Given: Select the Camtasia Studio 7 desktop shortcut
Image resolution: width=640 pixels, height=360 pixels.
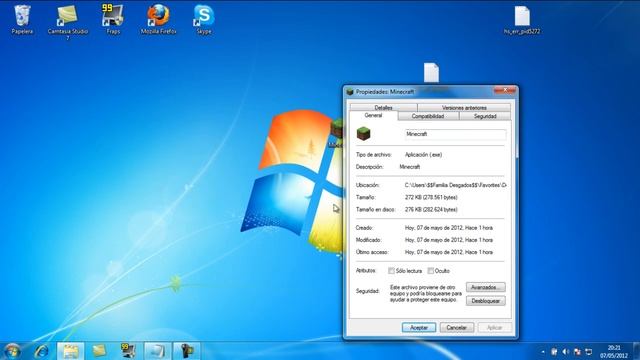Looking at the screenshot, I should 67,22.
